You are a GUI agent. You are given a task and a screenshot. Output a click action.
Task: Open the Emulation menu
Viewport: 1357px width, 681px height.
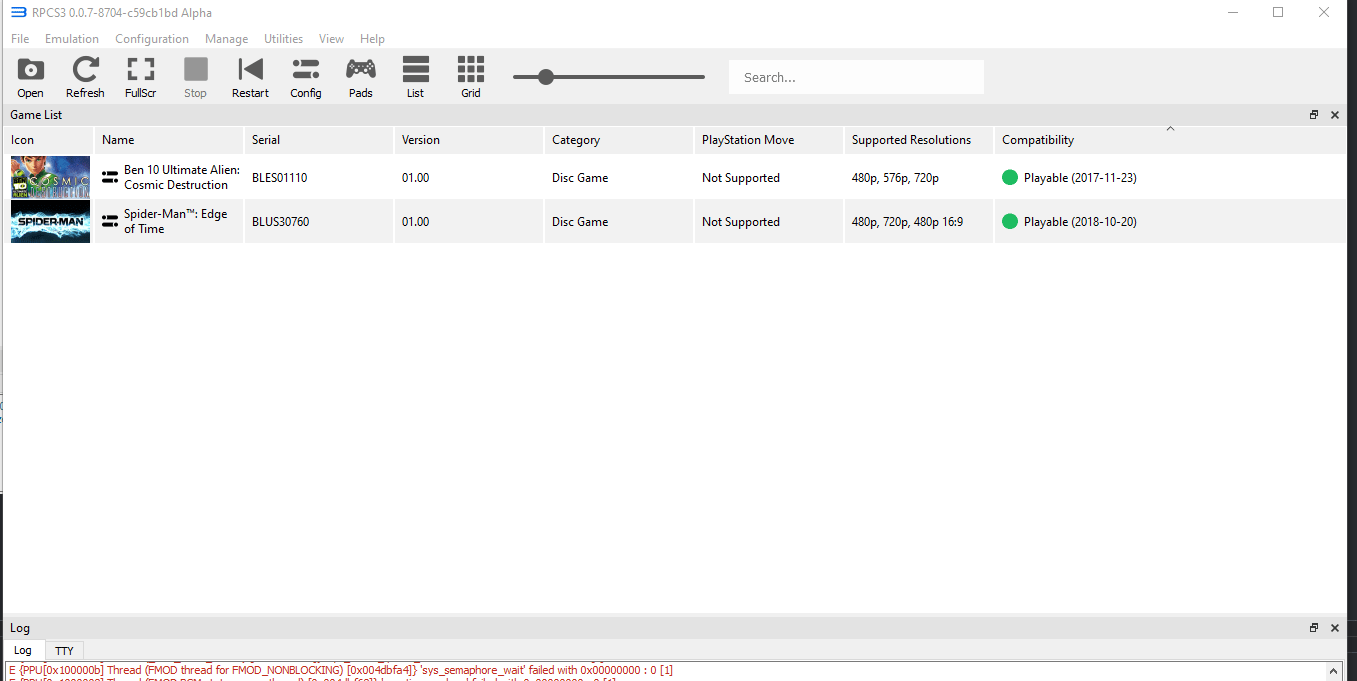(72, 39)
